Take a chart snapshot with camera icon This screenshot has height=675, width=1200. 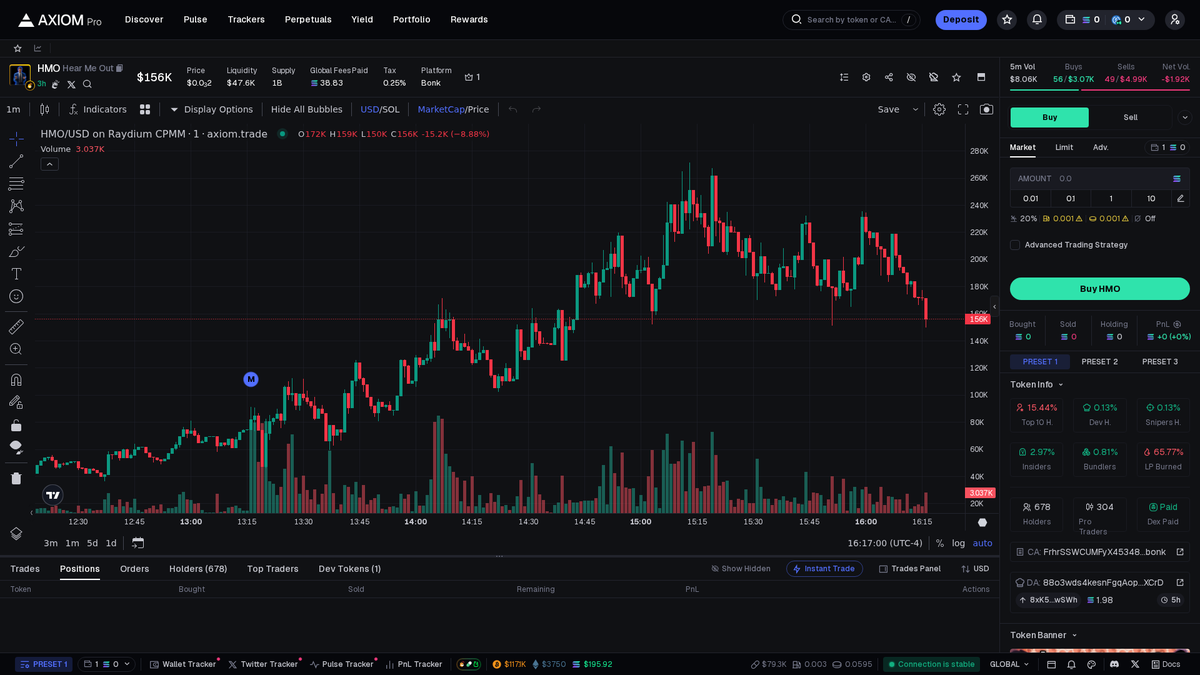[987, 109]
